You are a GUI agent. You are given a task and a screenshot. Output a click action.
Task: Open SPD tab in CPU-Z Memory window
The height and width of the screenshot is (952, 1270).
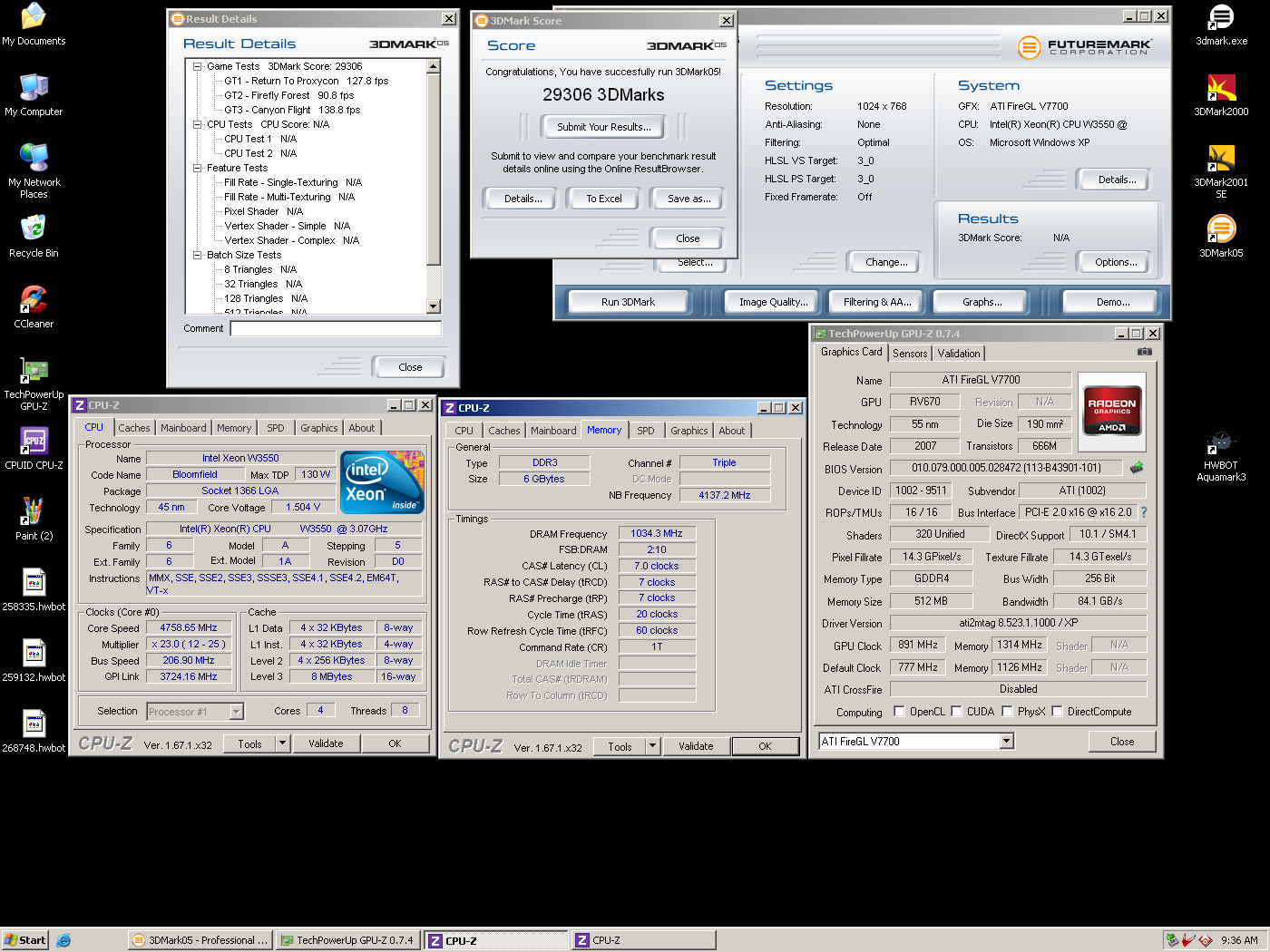tap(646, 431)
